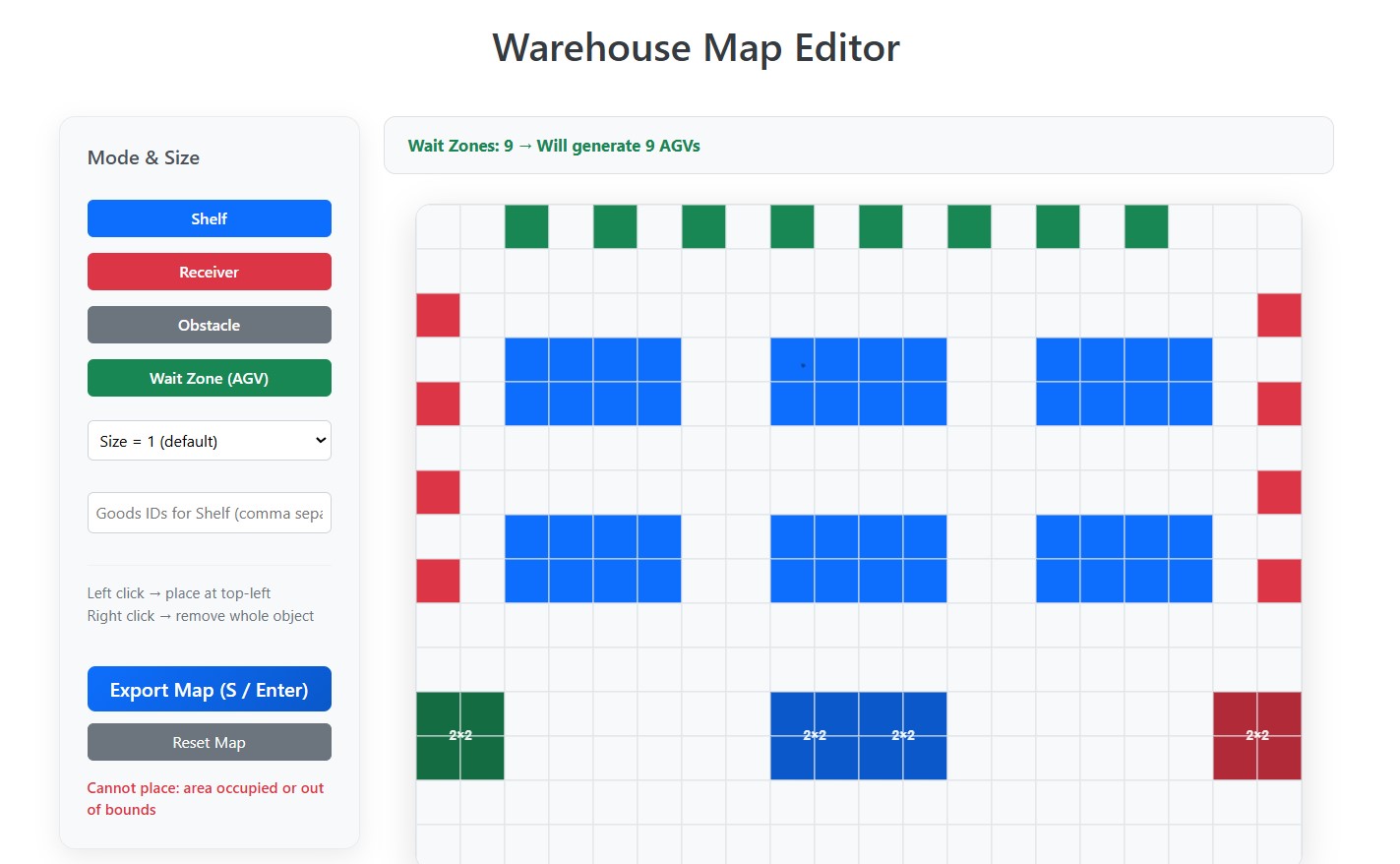Click the Goods IDs input field

point(209,513)
